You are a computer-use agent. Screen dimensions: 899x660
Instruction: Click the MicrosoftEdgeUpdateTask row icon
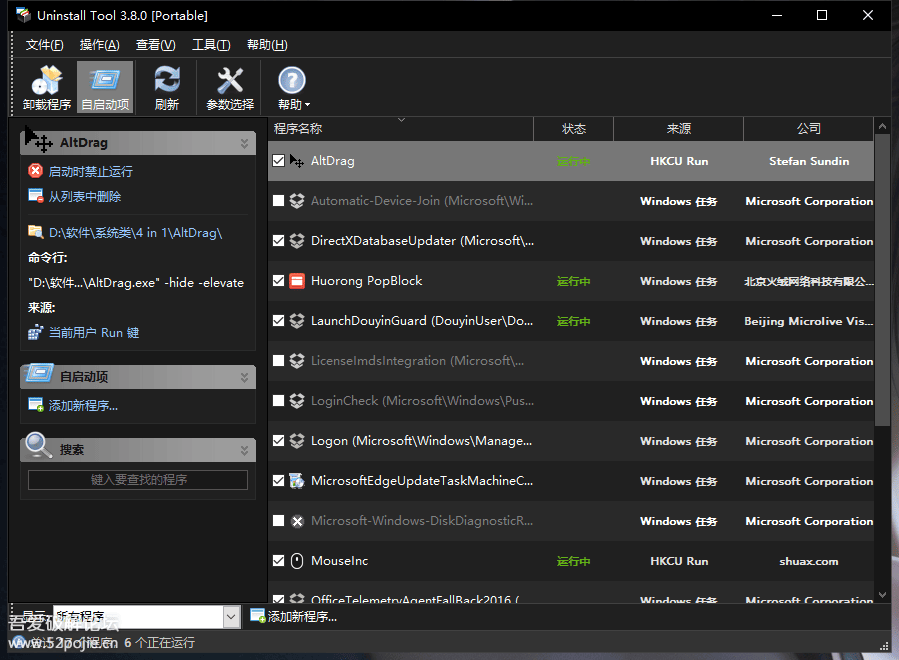[297, 481]
